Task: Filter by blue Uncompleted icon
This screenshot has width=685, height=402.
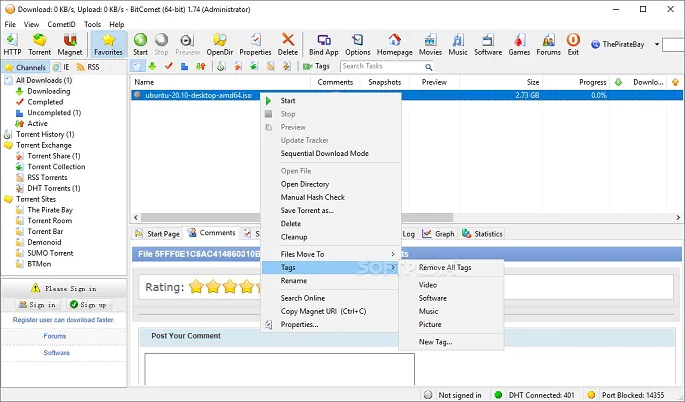Action: click(x=184, y=66)
